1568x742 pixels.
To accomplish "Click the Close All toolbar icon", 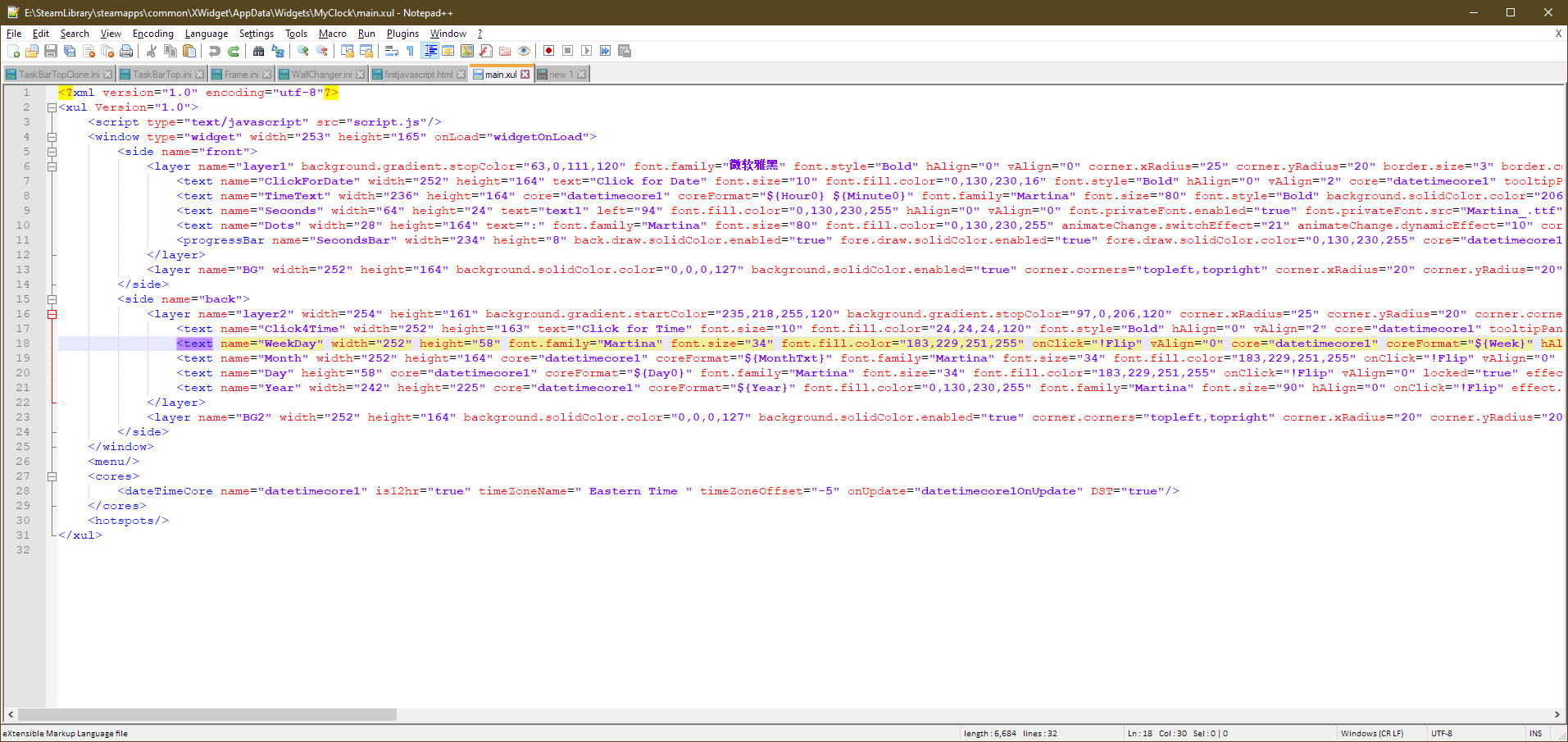I will coord(107,51).
